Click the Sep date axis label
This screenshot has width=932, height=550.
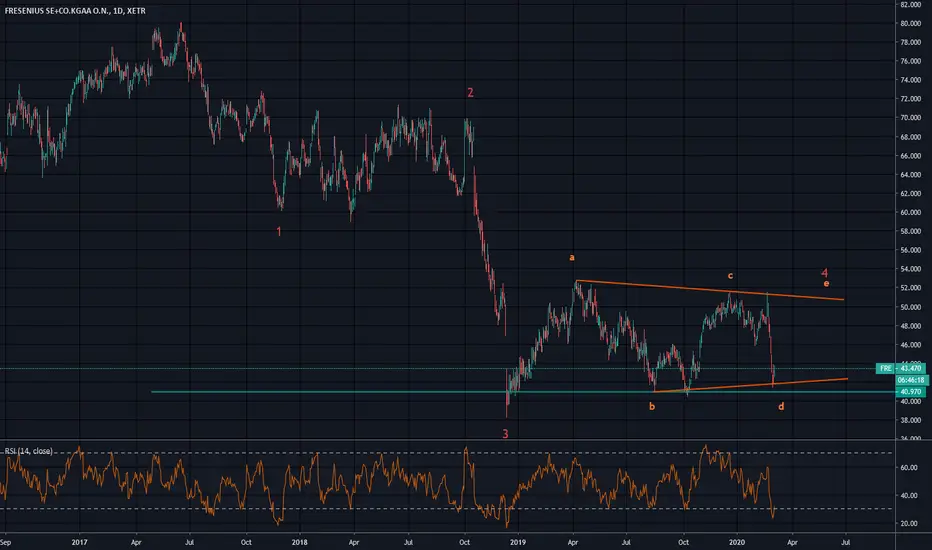coord(5,542)
